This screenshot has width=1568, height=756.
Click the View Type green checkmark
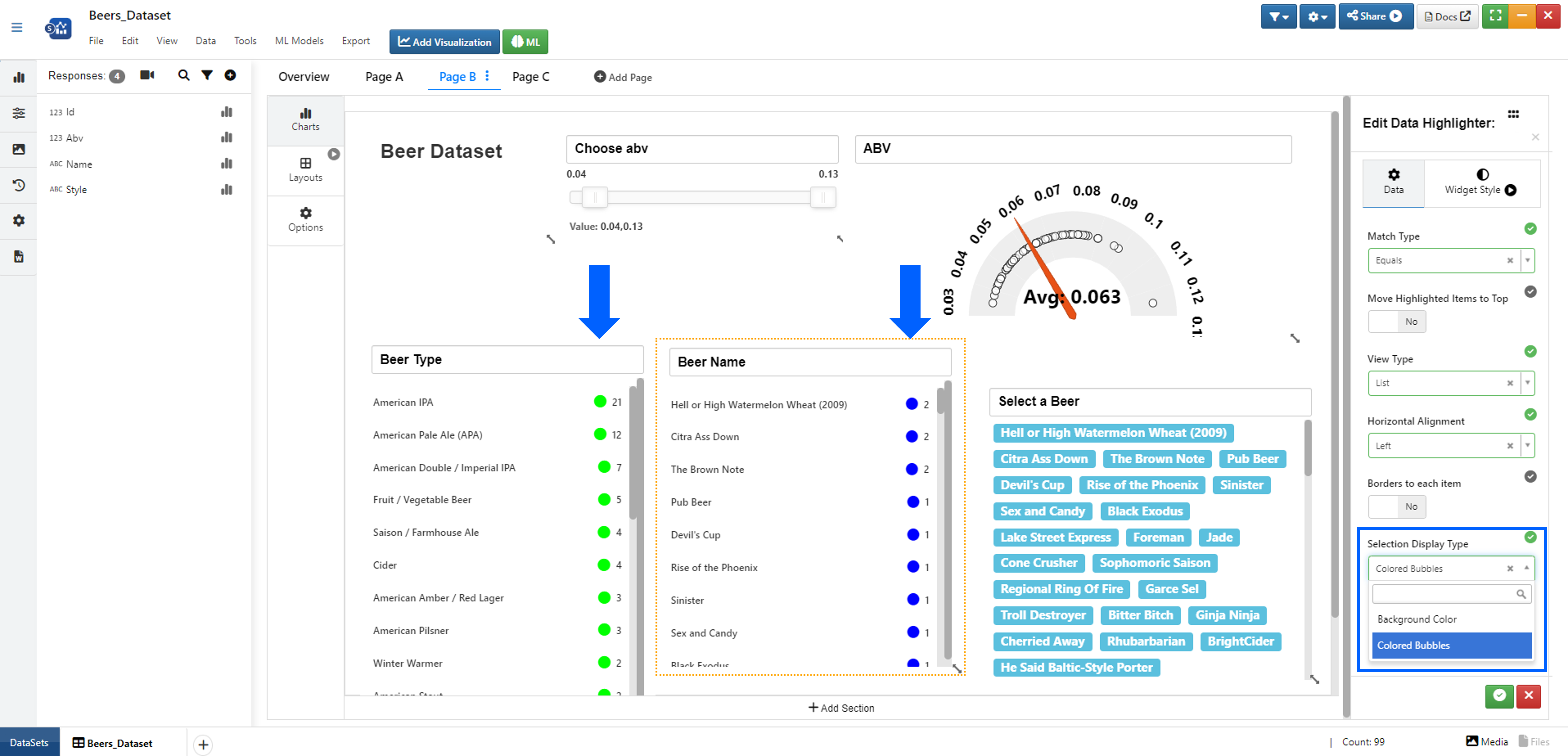[x=1530, y=352]
